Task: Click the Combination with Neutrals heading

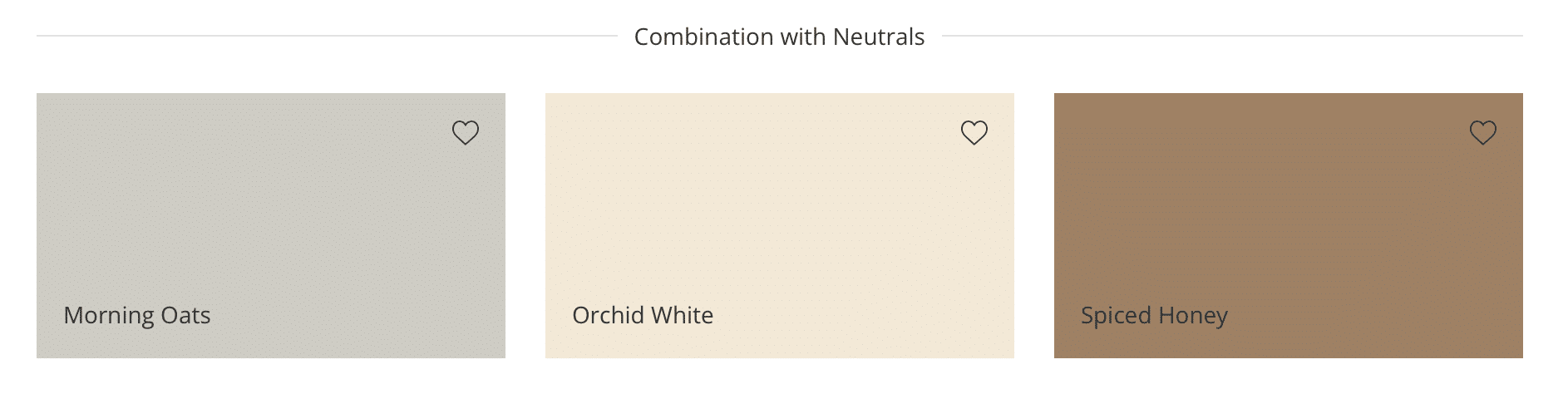Action: pos(780,37)
